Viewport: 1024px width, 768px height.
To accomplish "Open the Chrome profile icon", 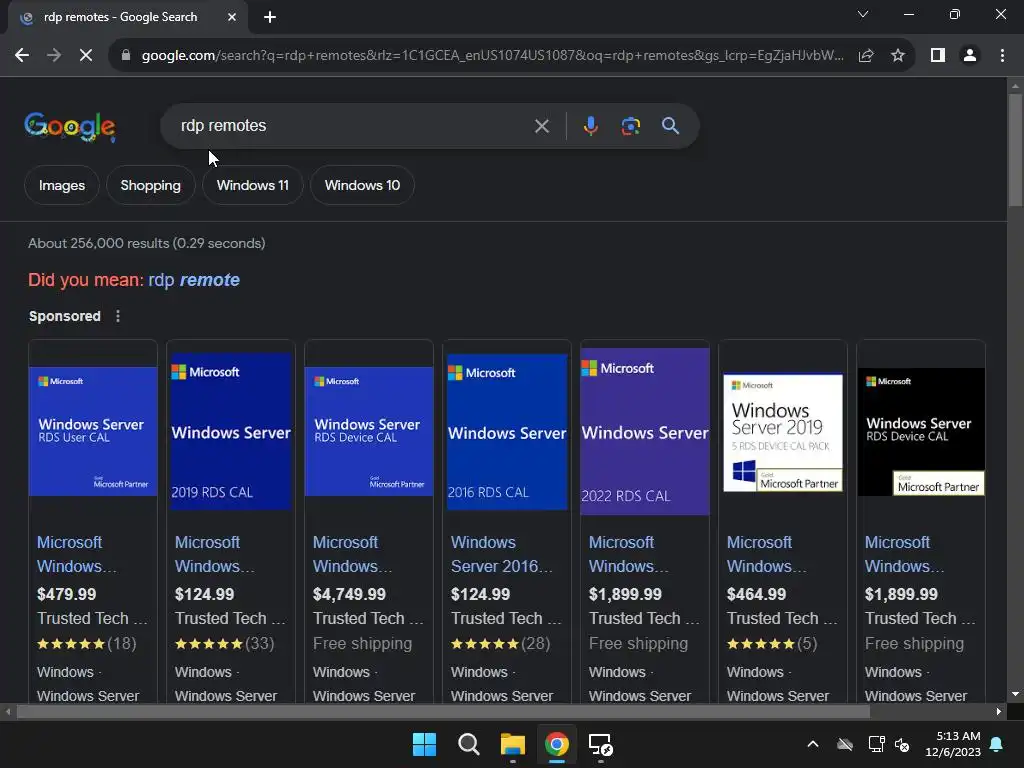I will coord(970,56).
